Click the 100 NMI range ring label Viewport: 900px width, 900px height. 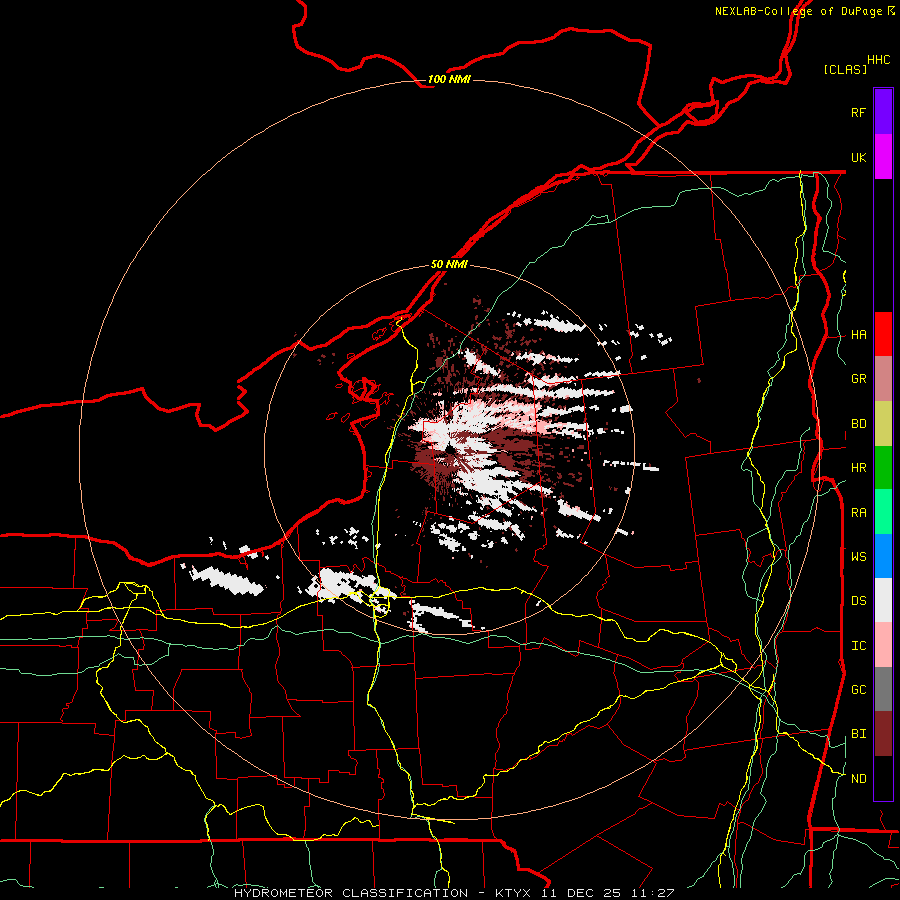(x=449, y=79)
